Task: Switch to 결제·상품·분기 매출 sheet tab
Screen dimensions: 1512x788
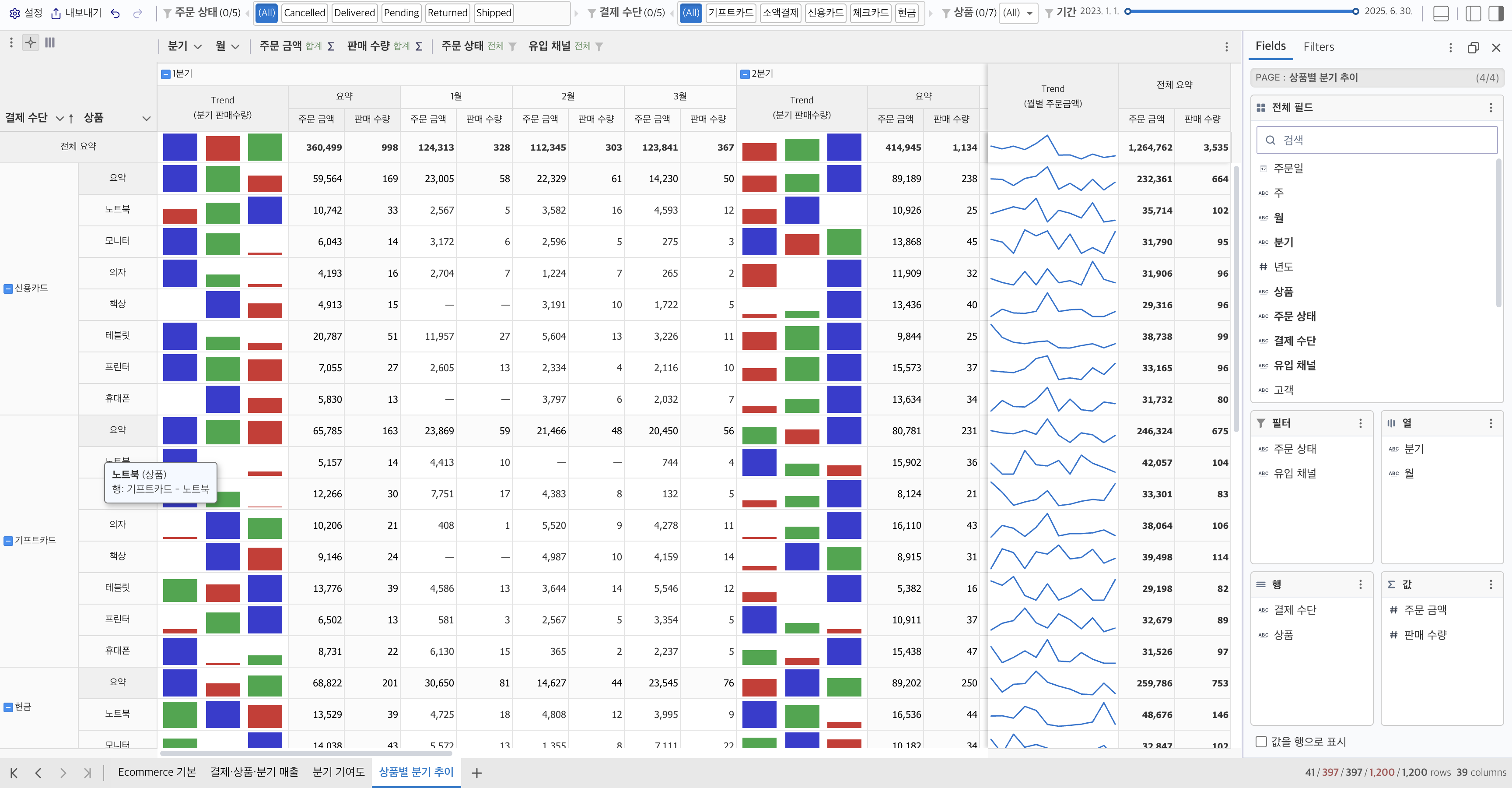Action: coord(254,772)
